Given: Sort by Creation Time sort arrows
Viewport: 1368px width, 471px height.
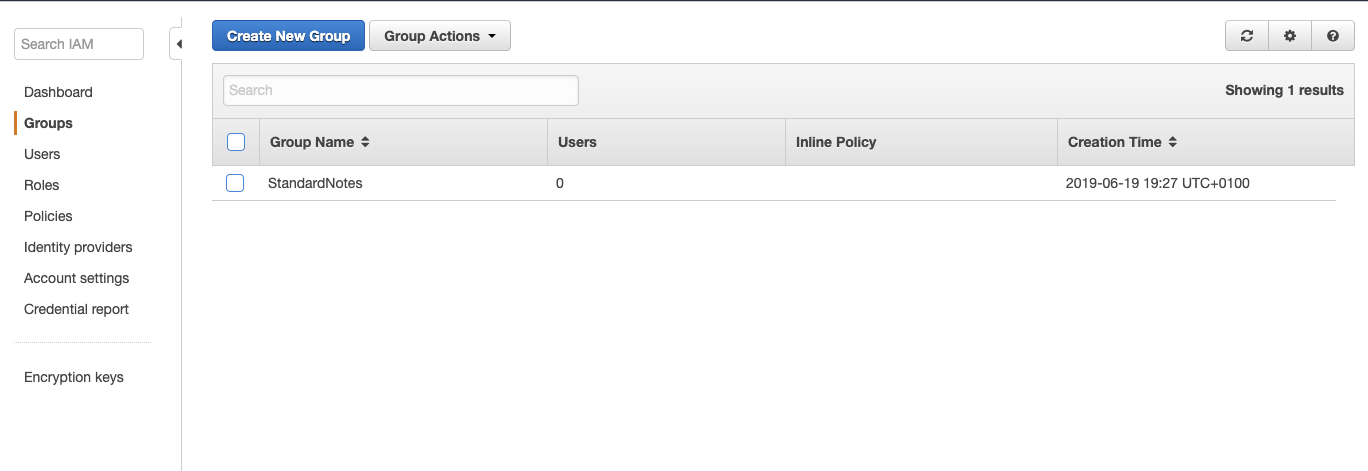Looking at the screenshot, I should coord(1172,142).
